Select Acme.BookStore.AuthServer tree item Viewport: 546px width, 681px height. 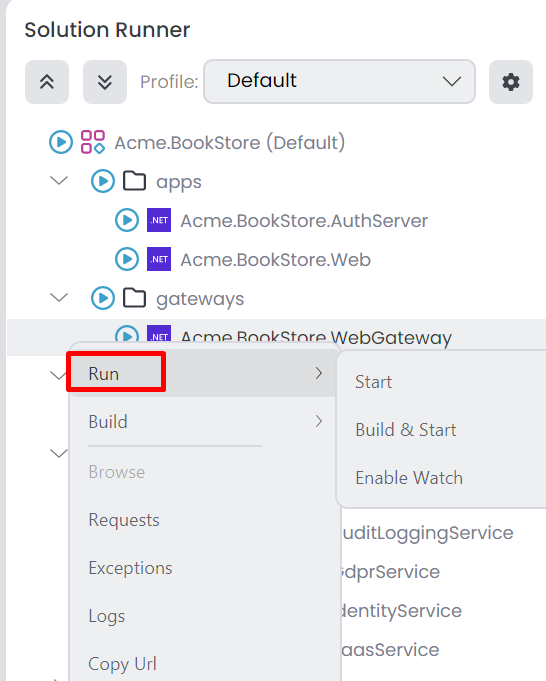[x=304, y=221]
